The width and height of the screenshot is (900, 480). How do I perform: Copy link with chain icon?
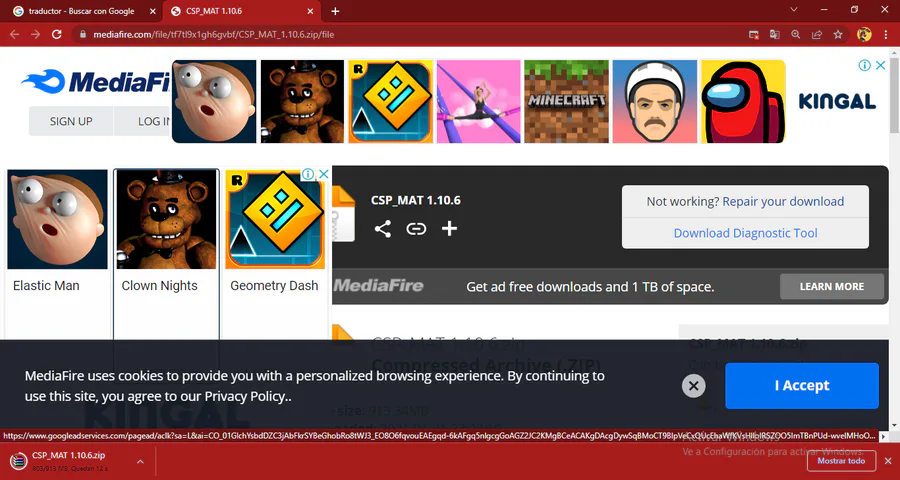416,229
